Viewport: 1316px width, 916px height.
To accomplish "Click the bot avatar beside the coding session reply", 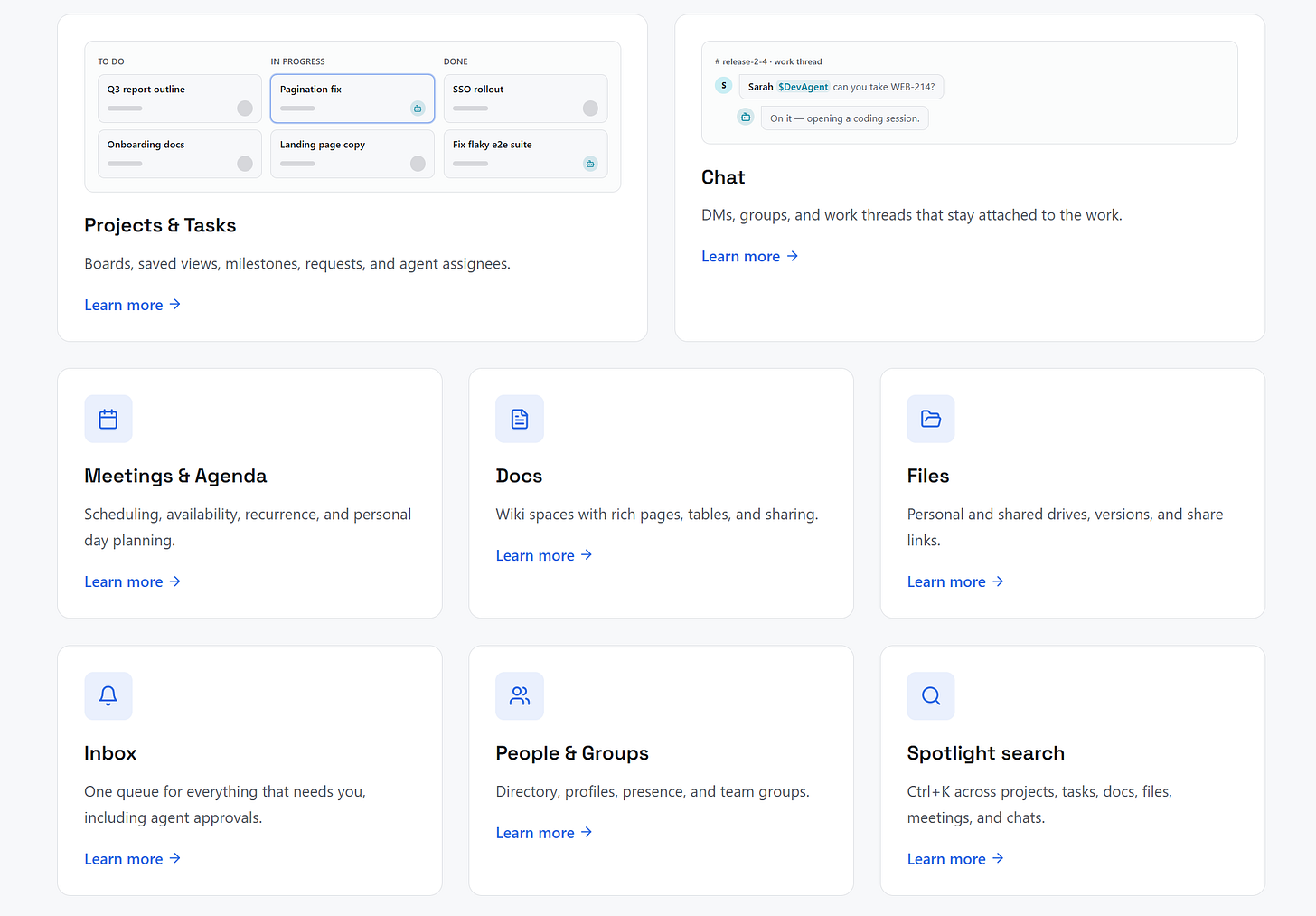I will (746, 118).
